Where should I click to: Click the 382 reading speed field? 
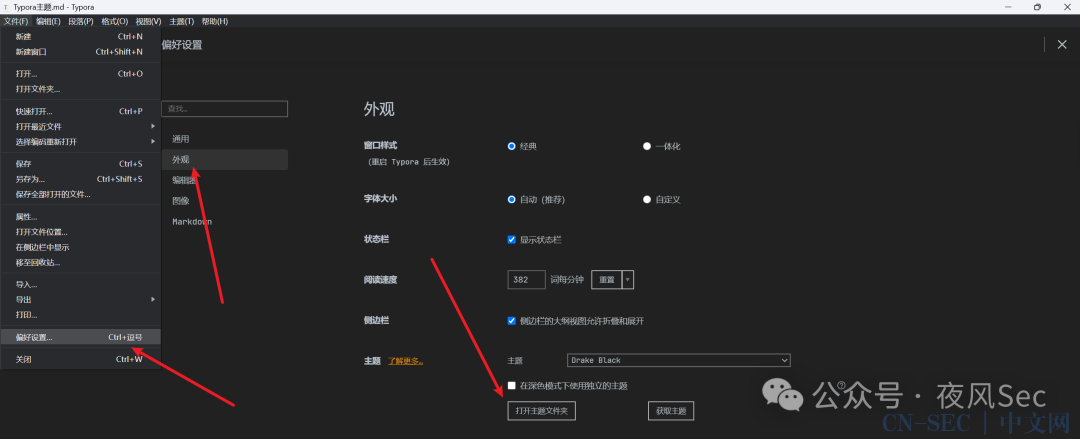pyautogui.click(x=526, y=280)
